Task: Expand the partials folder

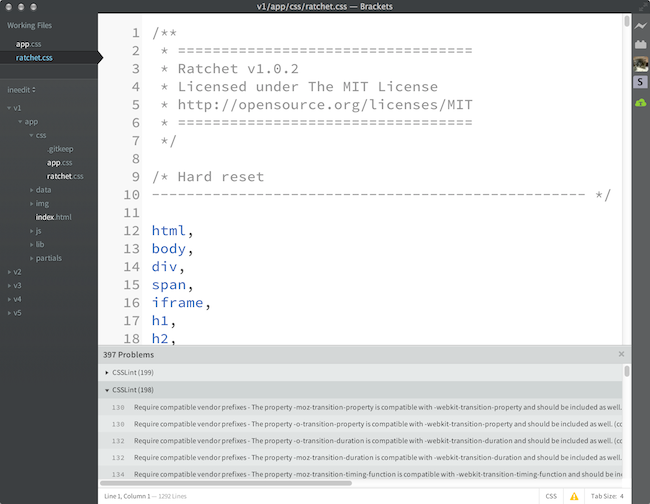Action: (x=32, y=258)
